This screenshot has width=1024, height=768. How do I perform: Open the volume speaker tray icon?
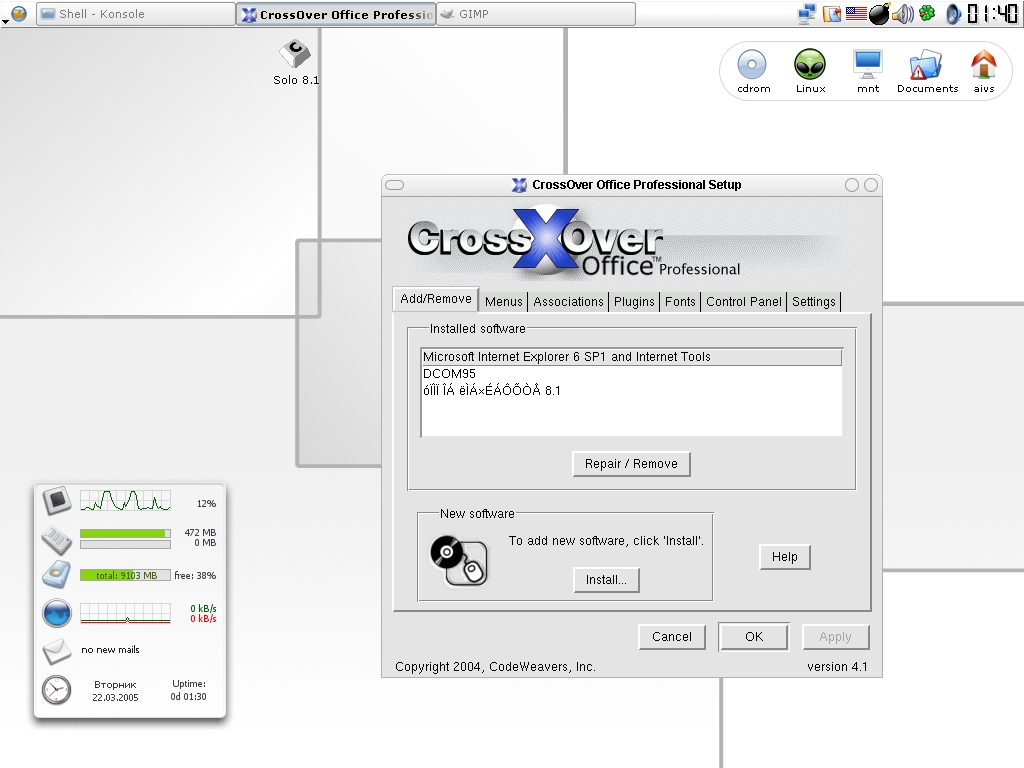tap(903, 14)
